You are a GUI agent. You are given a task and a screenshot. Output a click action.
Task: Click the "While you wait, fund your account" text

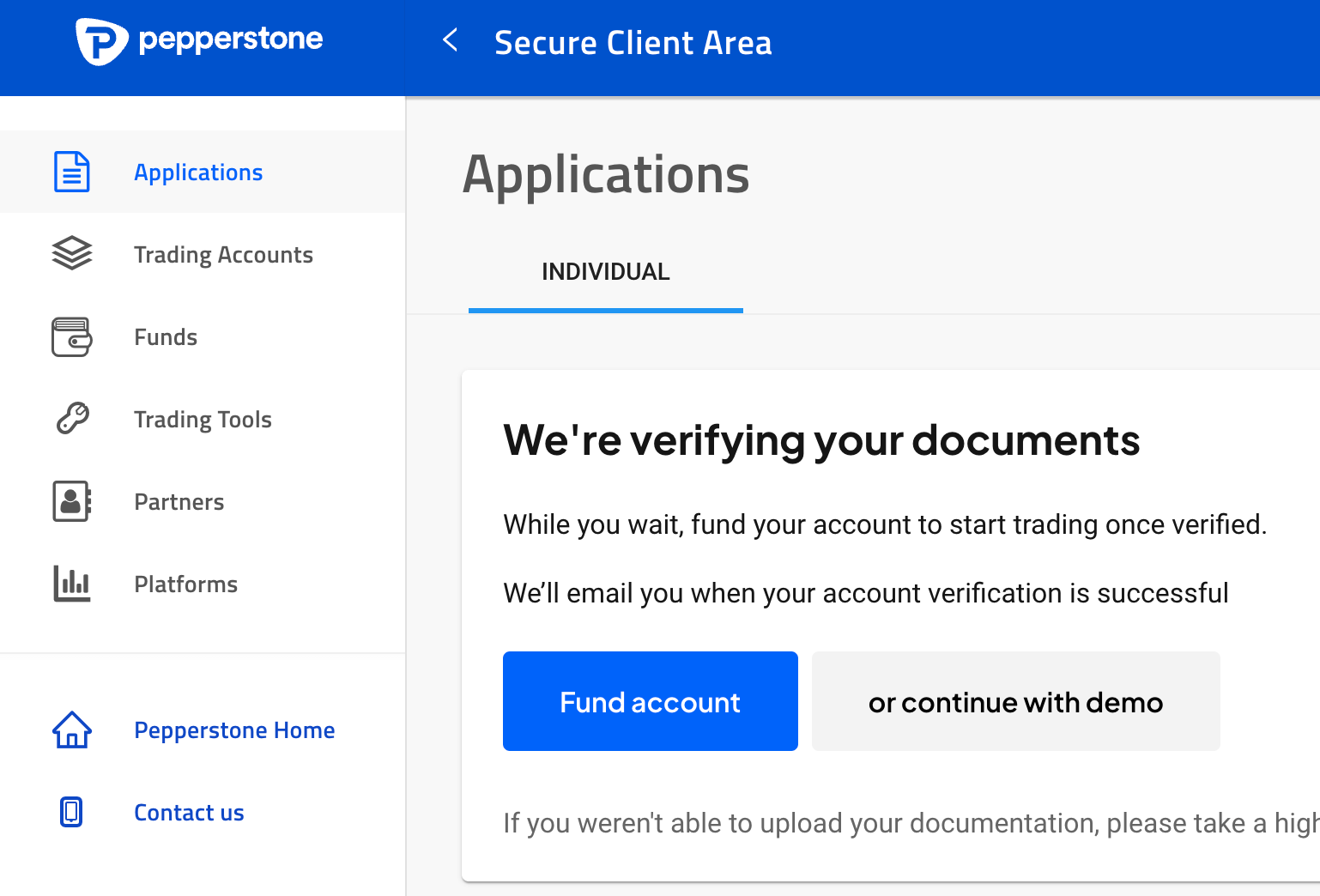point(885,524)
